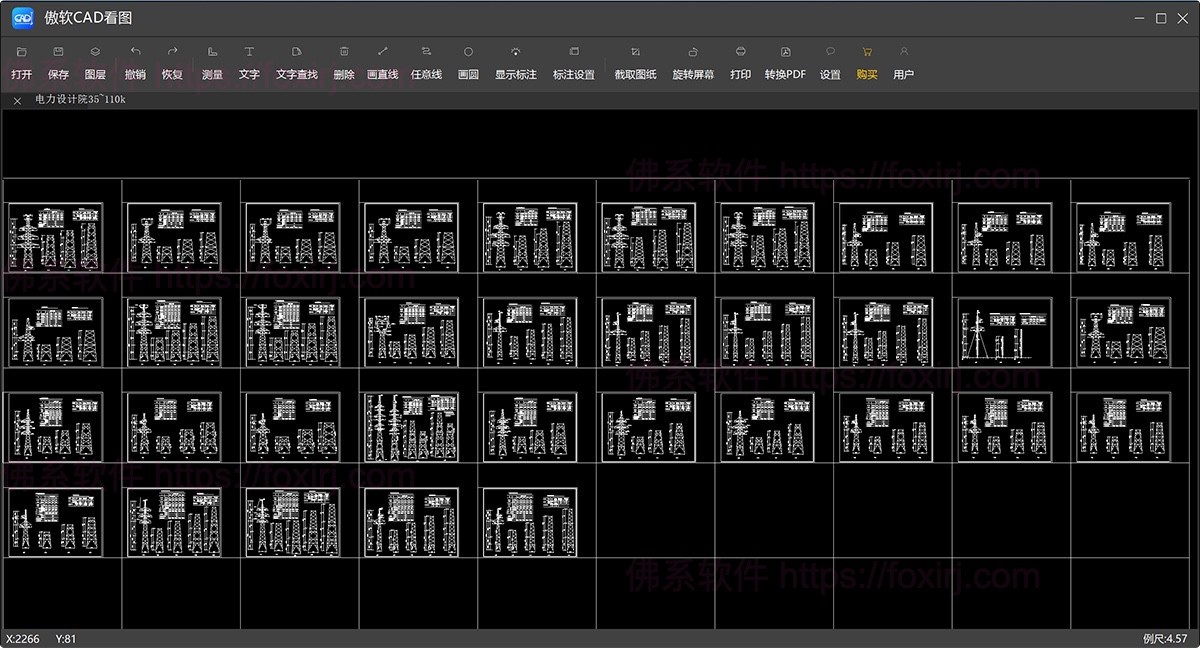
Task: Click the orange 购买 purchase link
Action: point(866,62)
